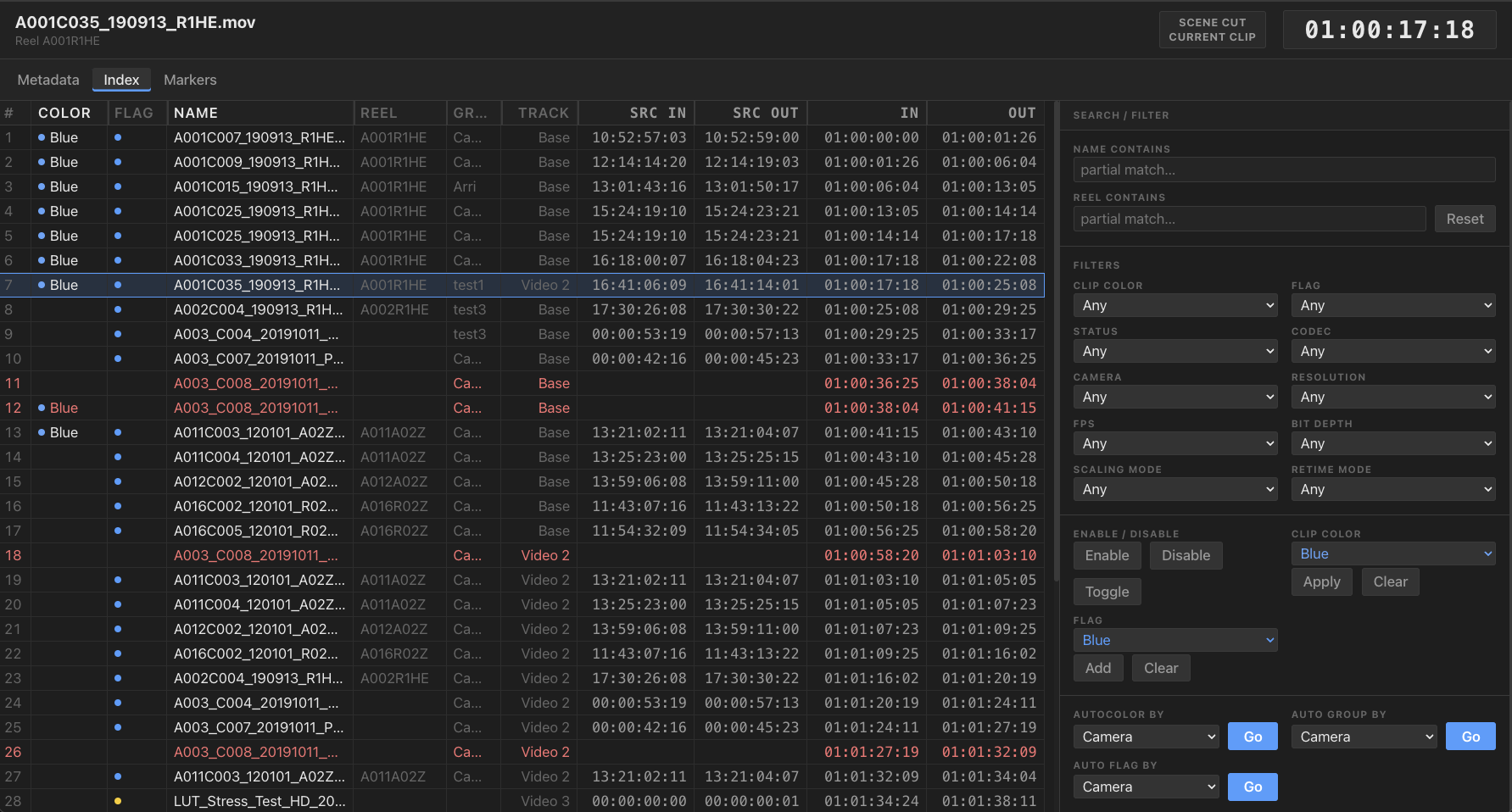
Task: Click the Toggle enable button
Action: click(x=1107, y=592)
